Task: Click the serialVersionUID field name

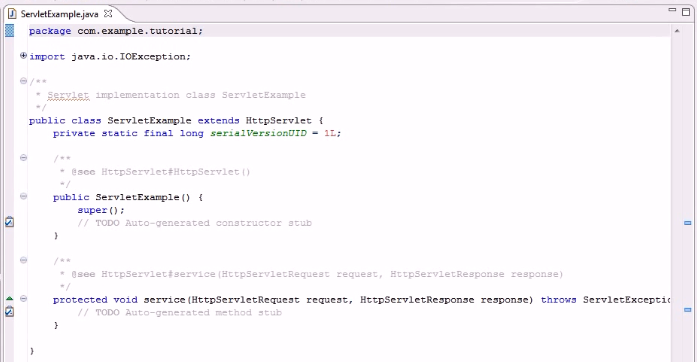Action: [x=258, y=133]
